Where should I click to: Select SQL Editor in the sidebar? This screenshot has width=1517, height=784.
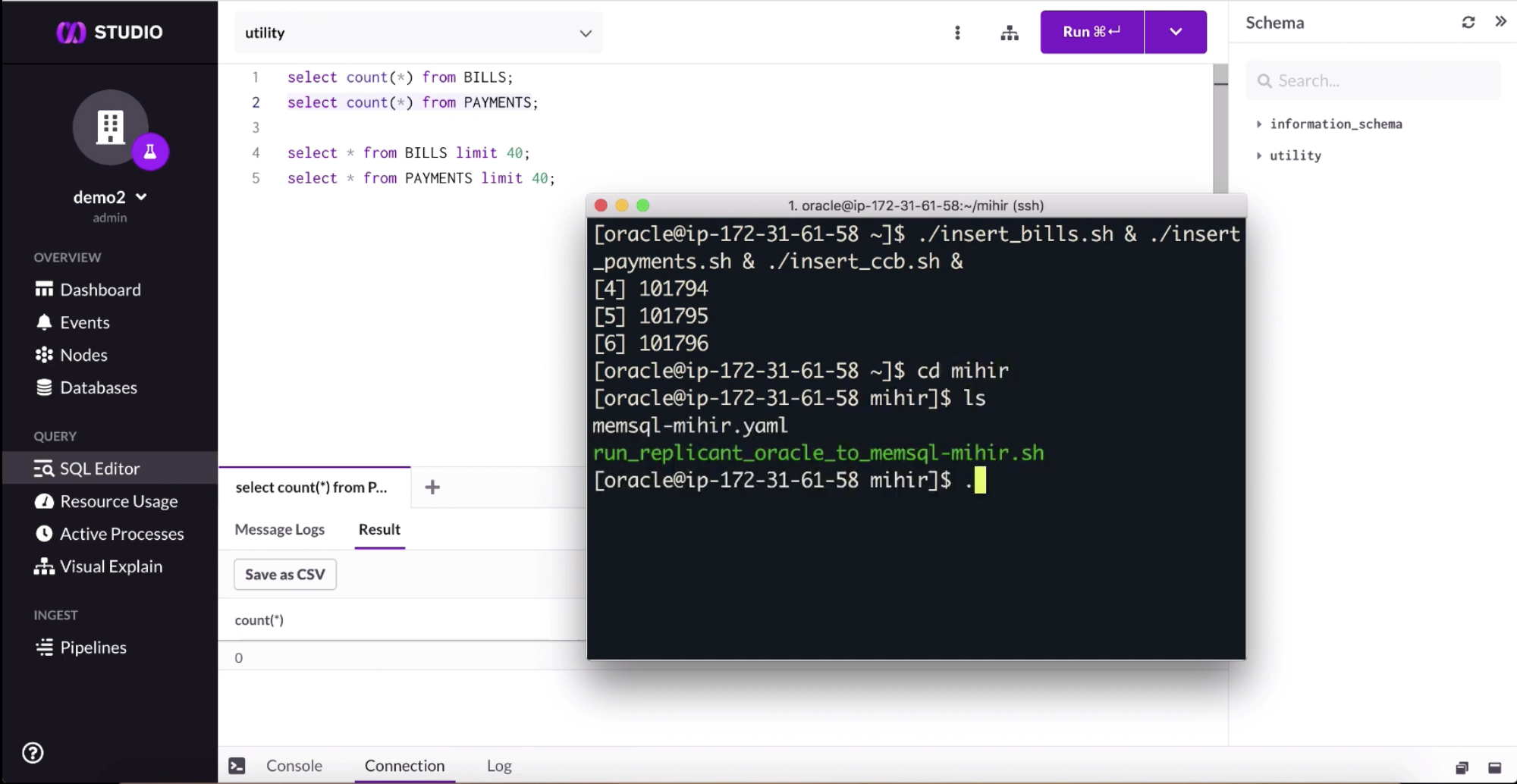(x=110, y=469)
